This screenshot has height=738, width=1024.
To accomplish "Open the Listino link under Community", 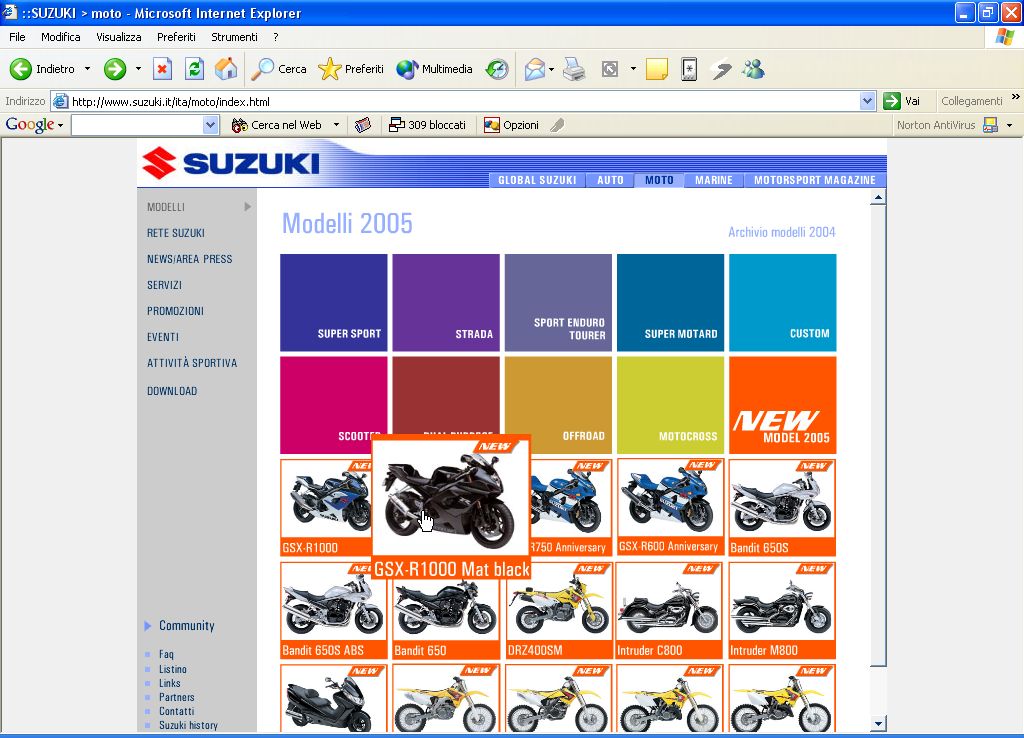I will click(x=172, y=669).
